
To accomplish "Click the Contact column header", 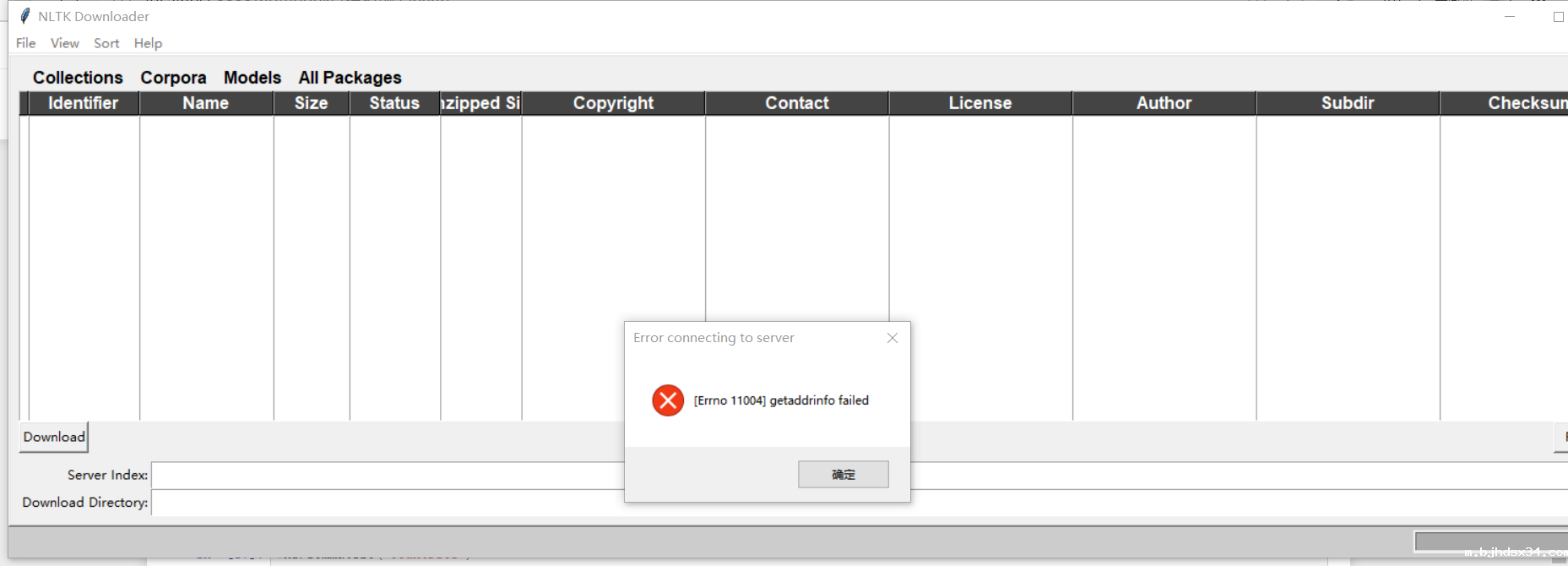I will (797, 103).
